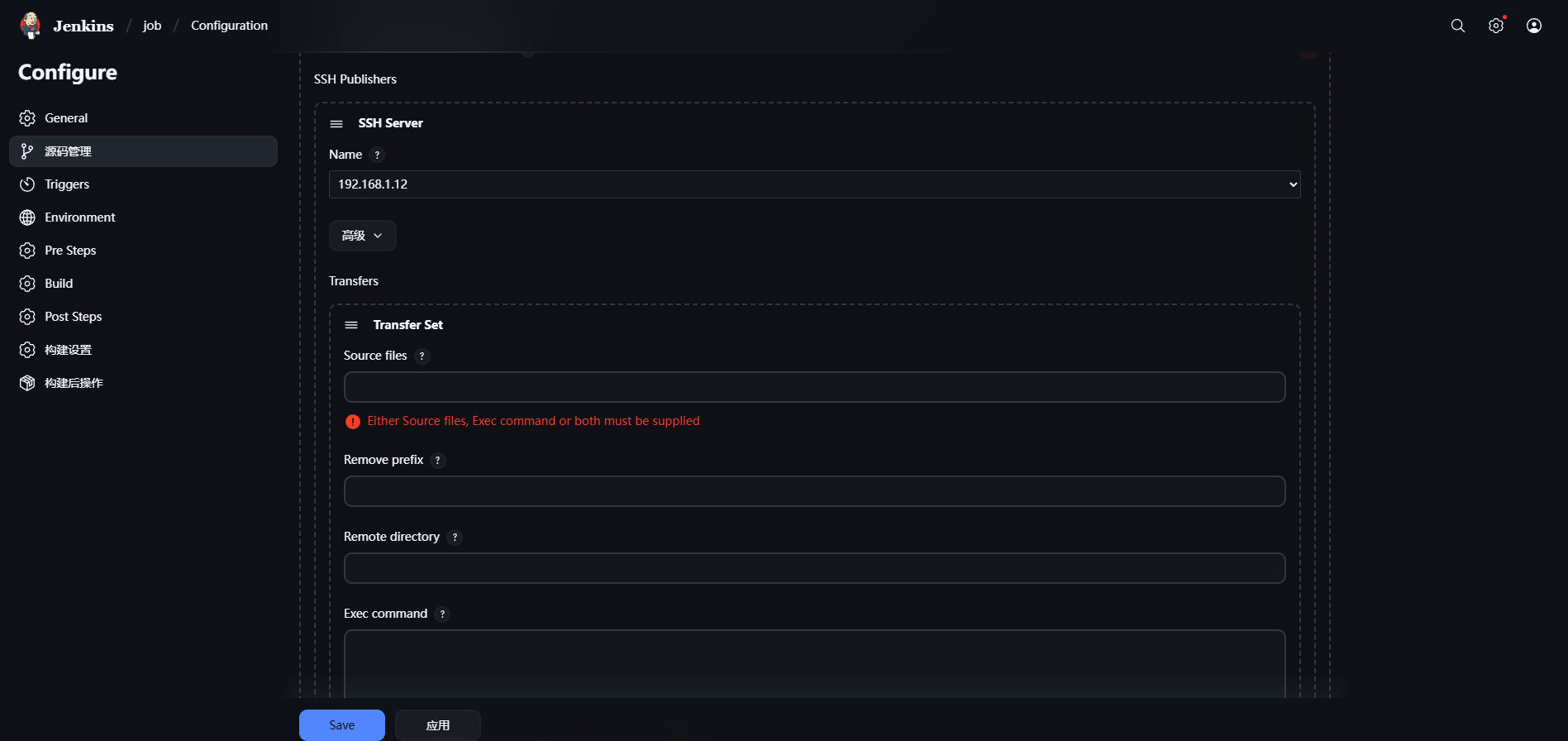This screenshot has width=1568, height=741.
Task: Click help icon next to Source files
Action: [422, 356]
